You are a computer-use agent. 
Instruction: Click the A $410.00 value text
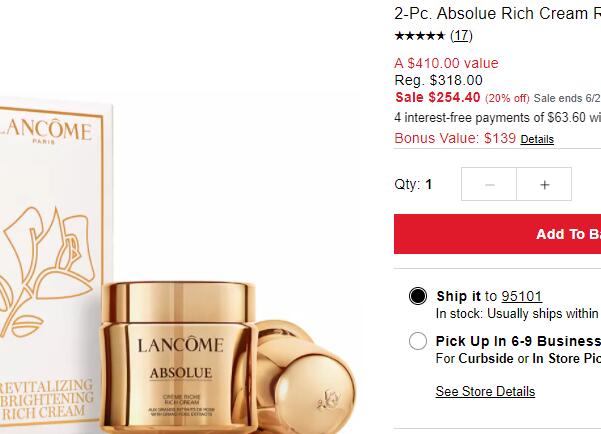(x=447, y=63)
